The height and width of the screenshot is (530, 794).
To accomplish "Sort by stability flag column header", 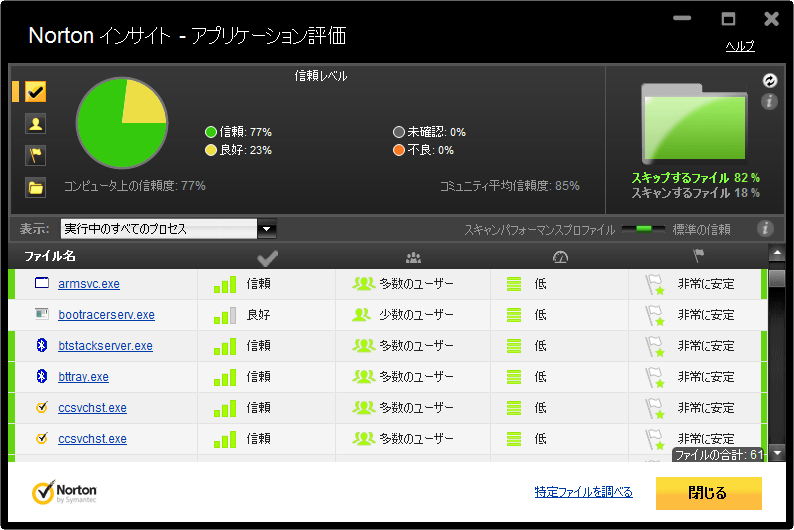I will coord(698,256).
